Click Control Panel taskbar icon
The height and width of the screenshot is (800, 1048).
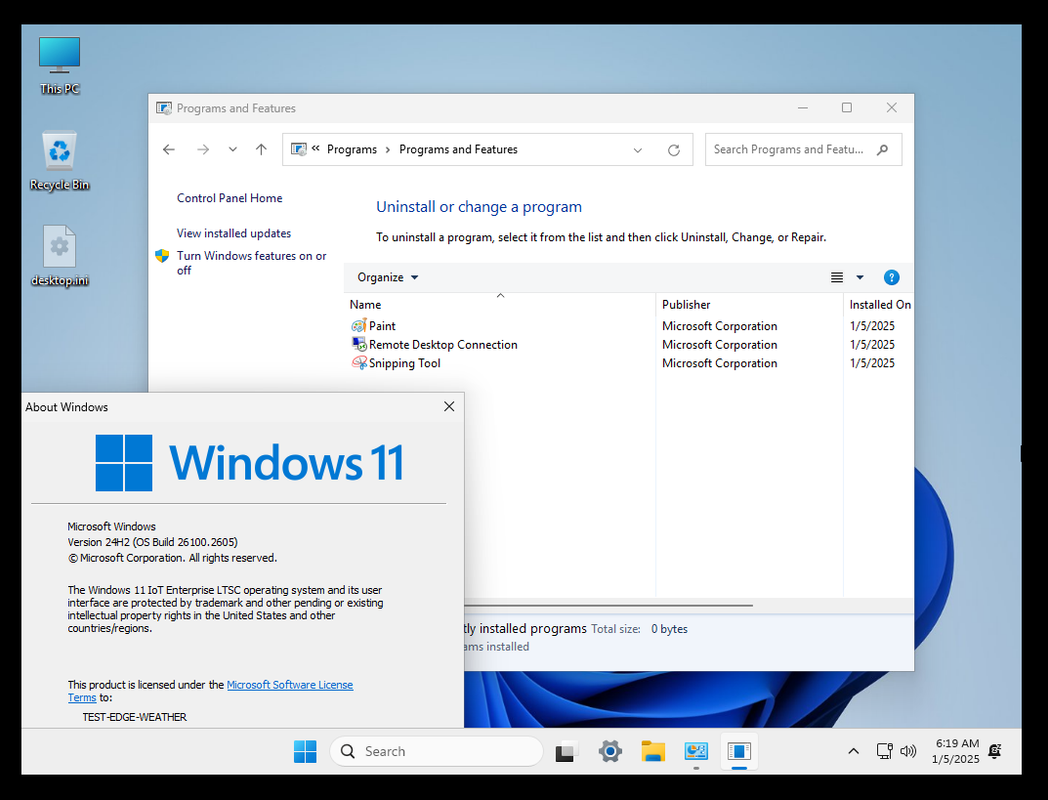[696, 752]
